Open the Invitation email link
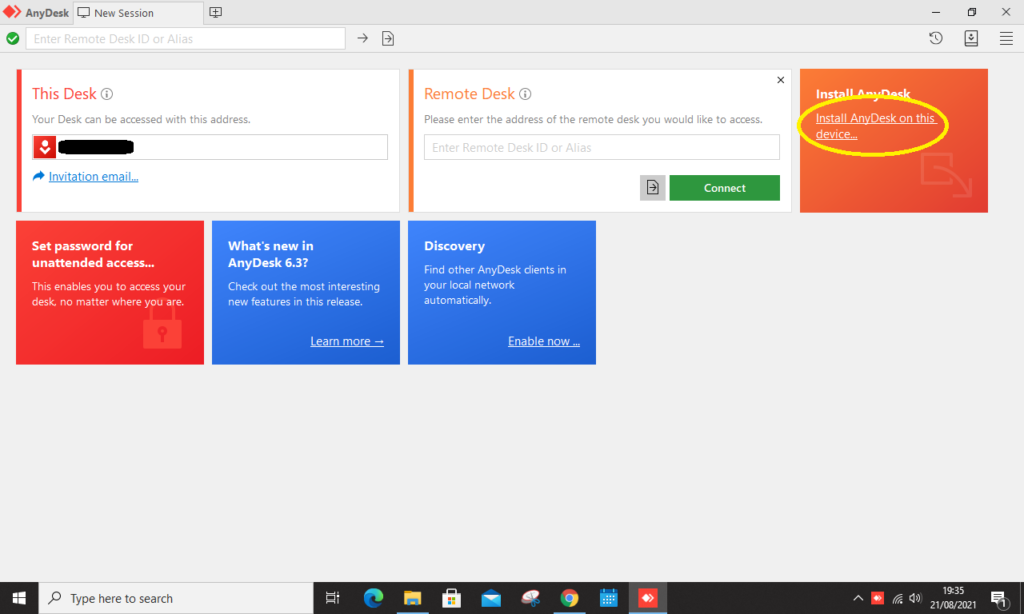The width and height of the screenshot is (1024, 614). point(93,176)
